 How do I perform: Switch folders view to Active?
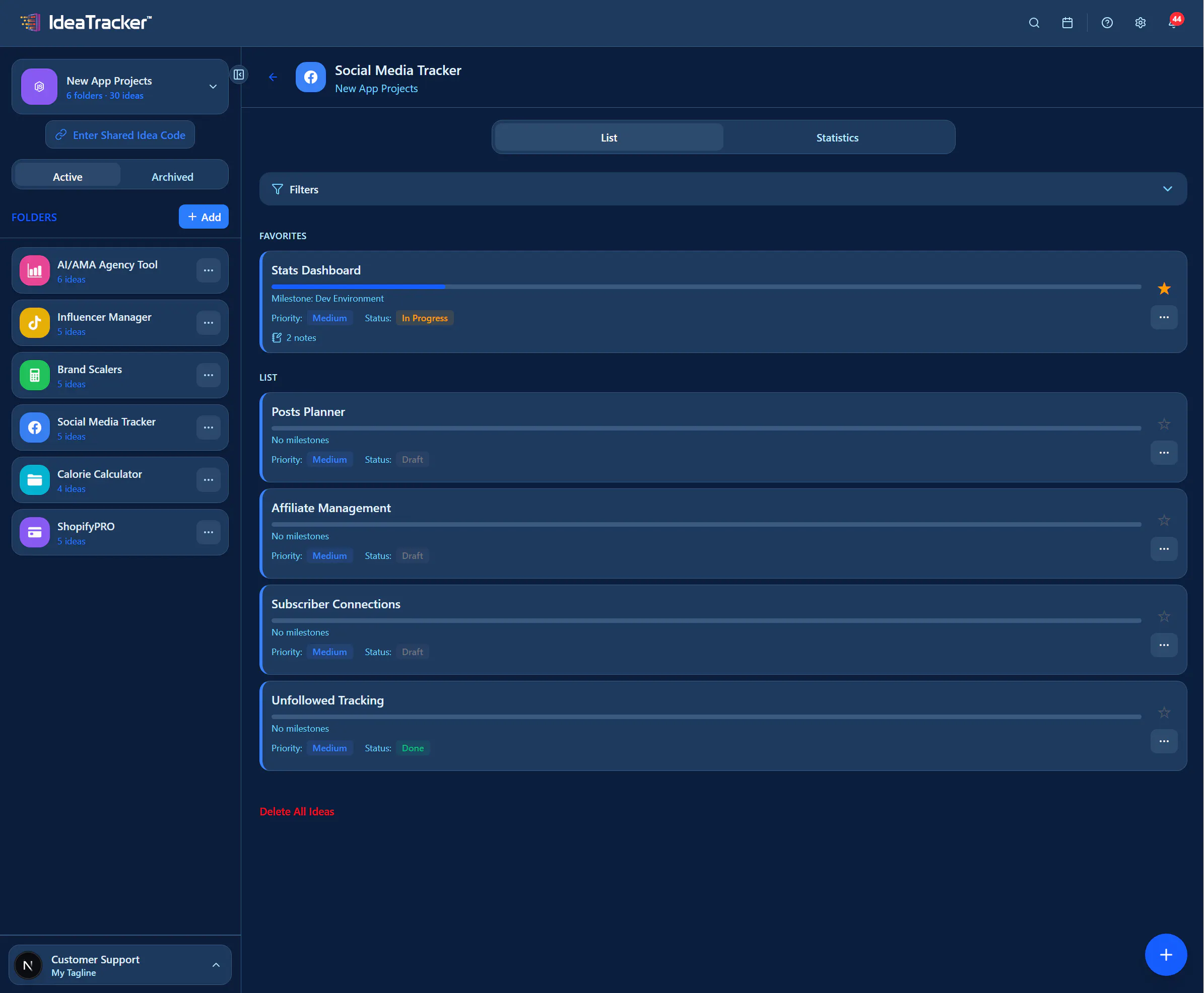point(68,177)
